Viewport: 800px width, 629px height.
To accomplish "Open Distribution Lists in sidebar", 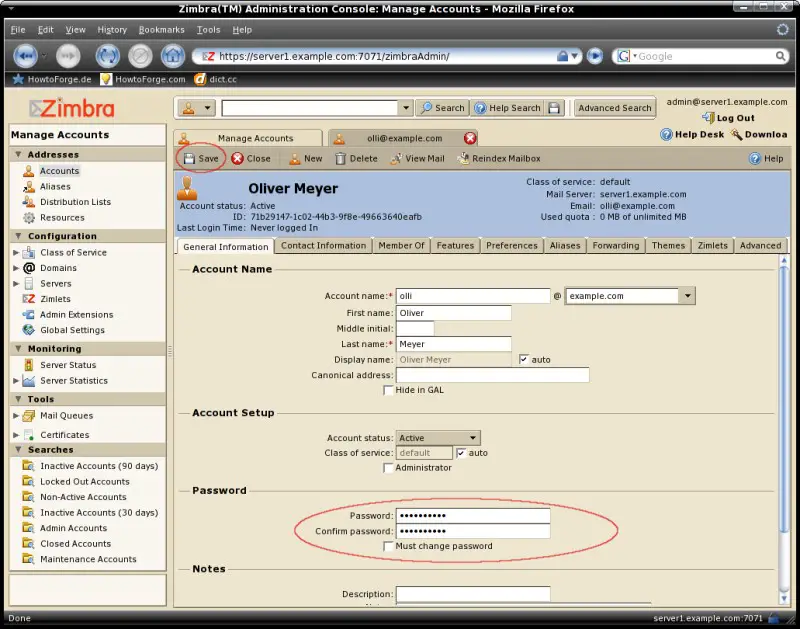I will pos(75,202).
